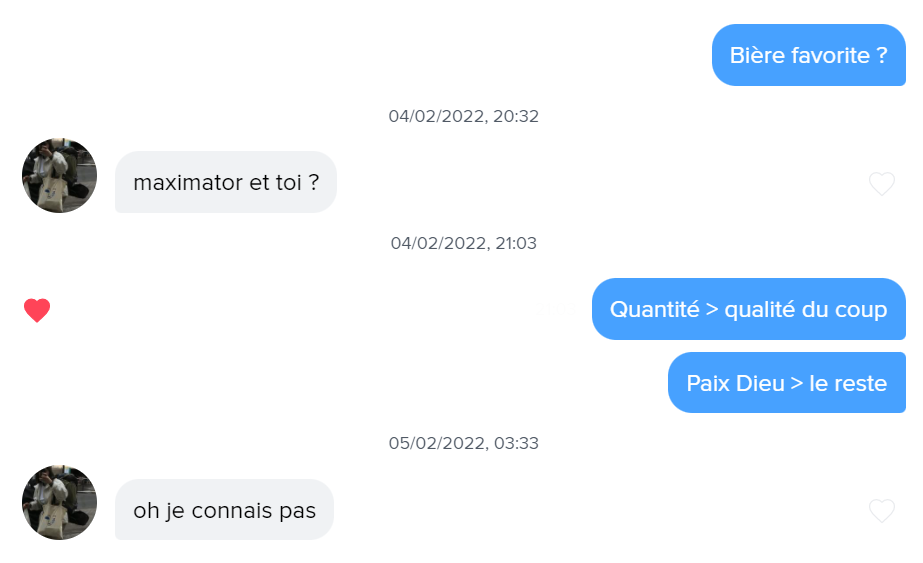Select the 'oh je connais pas' reply bubble
Image resolution: width=923 pixels, height=563 pixels.
coord(224,510)
